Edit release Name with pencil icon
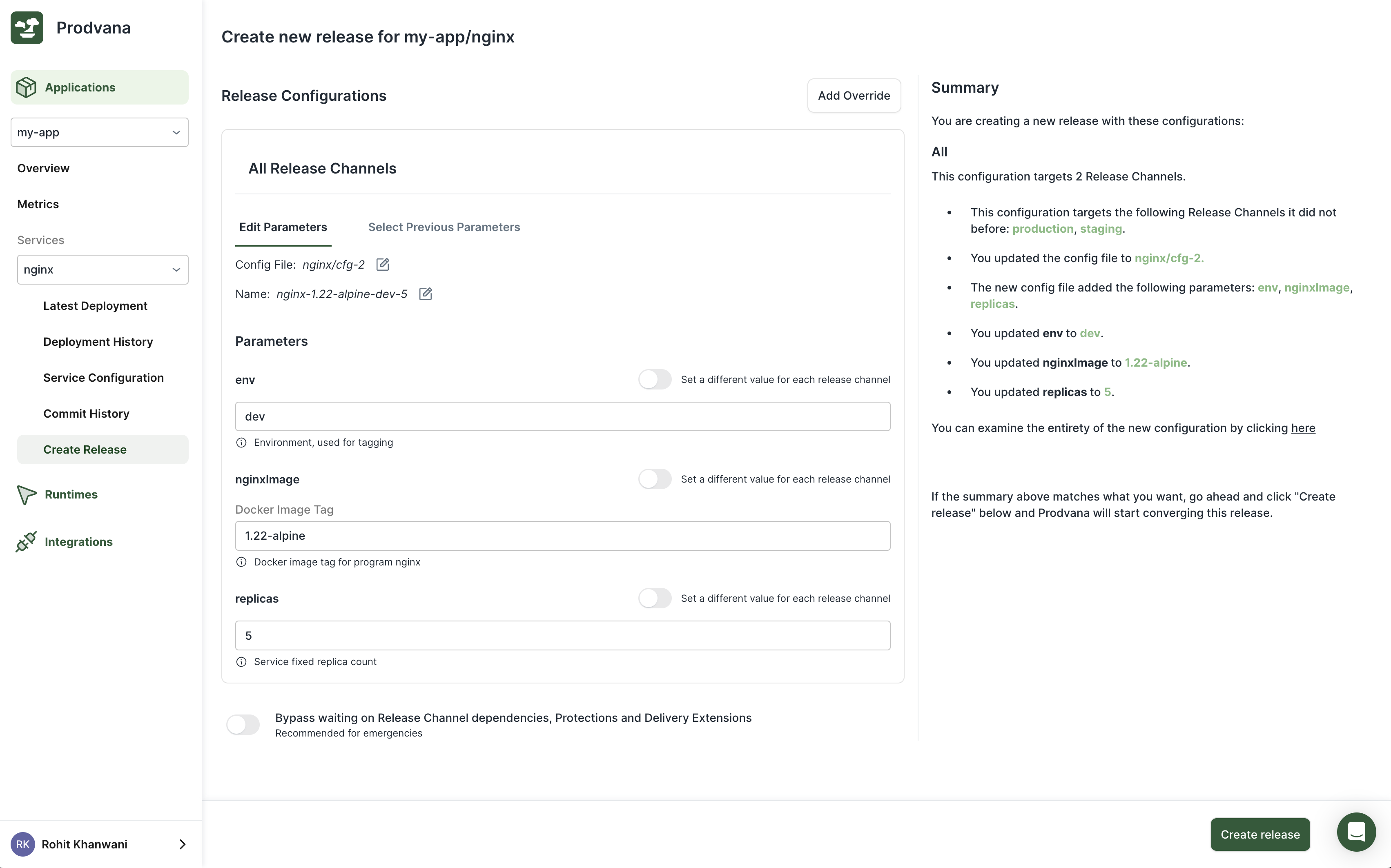This screenshot has width=1391, height=868. (426, 294)
